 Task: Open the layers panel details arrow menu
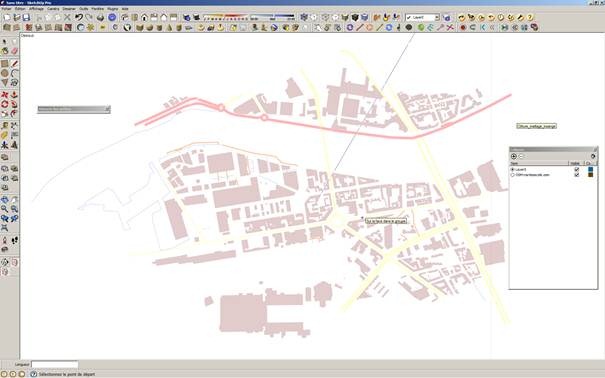593,156
